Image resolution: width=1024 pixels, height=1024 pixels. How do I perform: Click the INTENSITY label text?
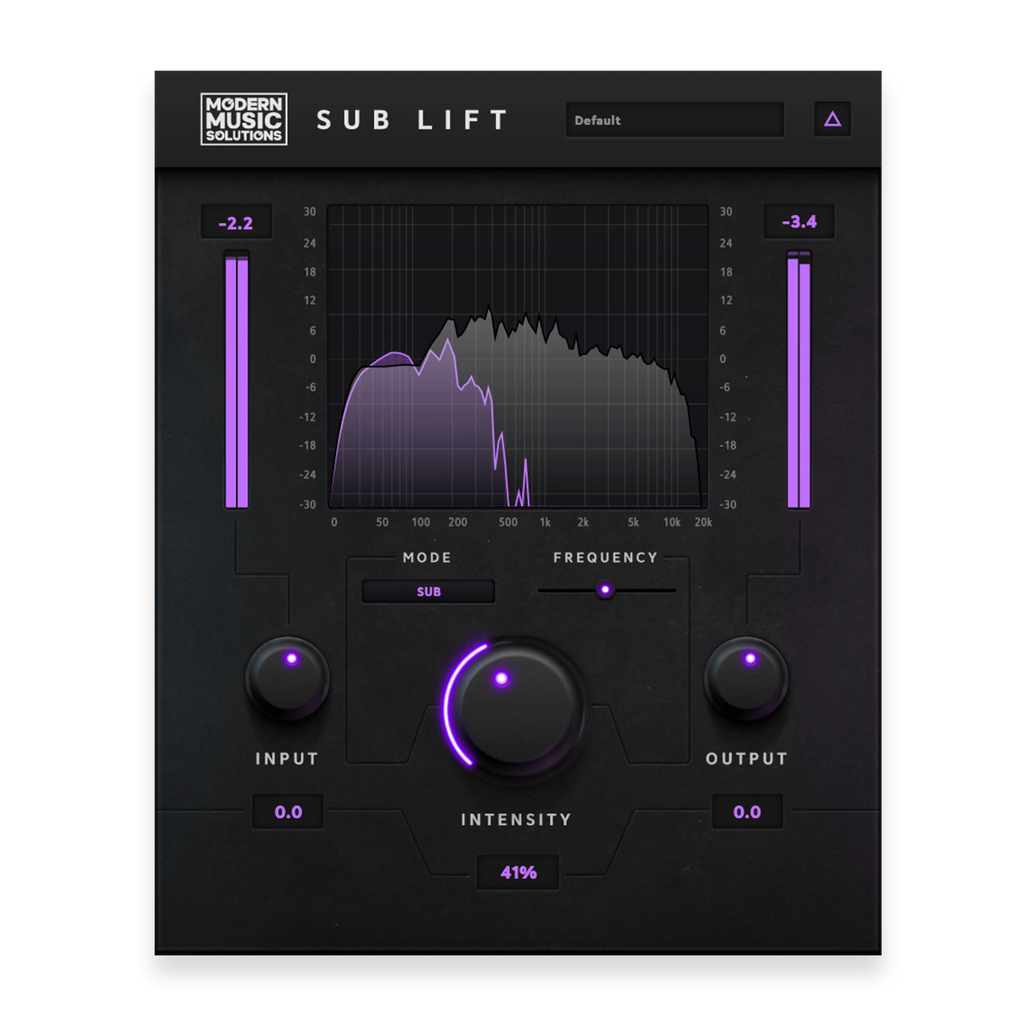(x=516, y=820)
